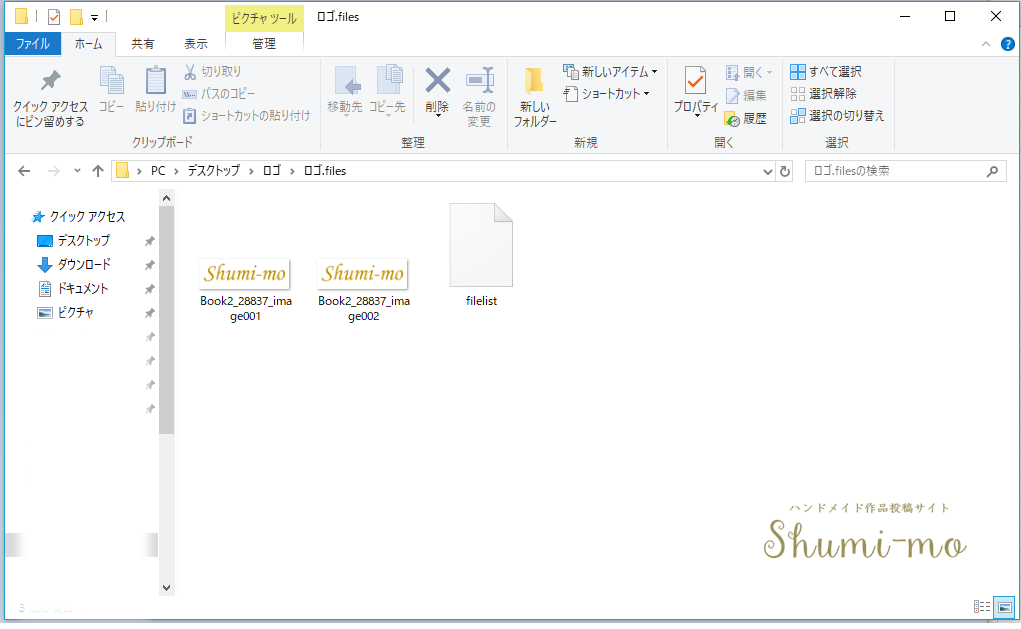Screen dimensions: 1021x629
Task: Click デスクトップ in the address breadcrumb
Action: click(214, 171)
